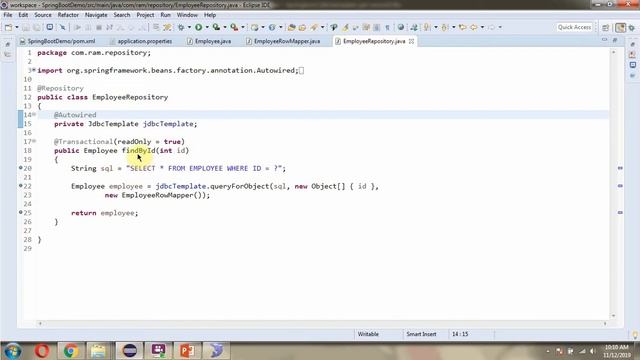Screen dimensions: 640x360
Task: Open the Help menu
Action: pos(210,15)
